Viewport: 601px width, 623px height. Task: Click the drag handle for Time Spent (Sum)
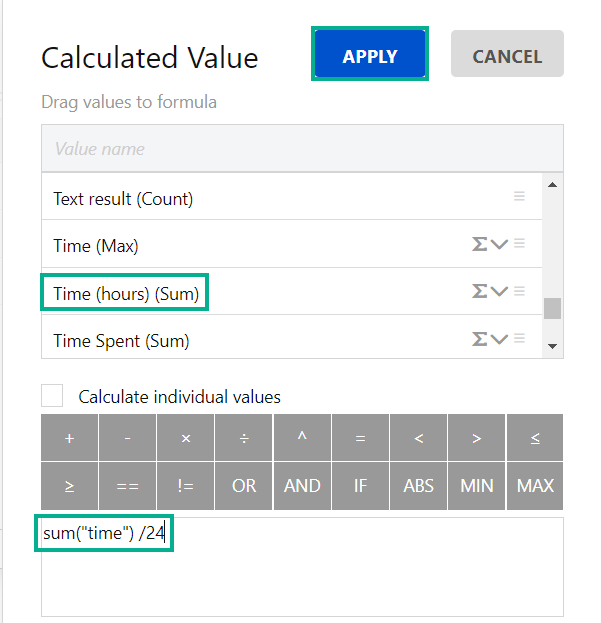[x=519, y=340]
